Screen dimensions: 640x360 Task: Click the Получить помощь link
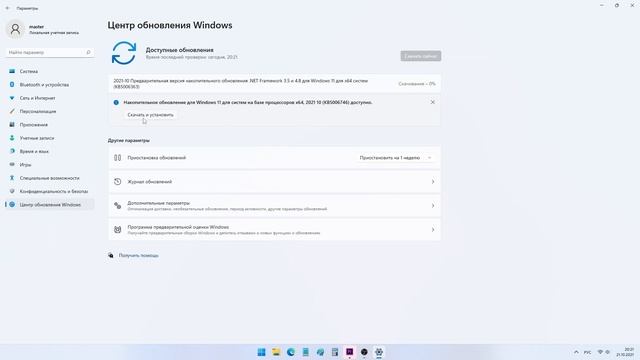click(x=138, y=256)
